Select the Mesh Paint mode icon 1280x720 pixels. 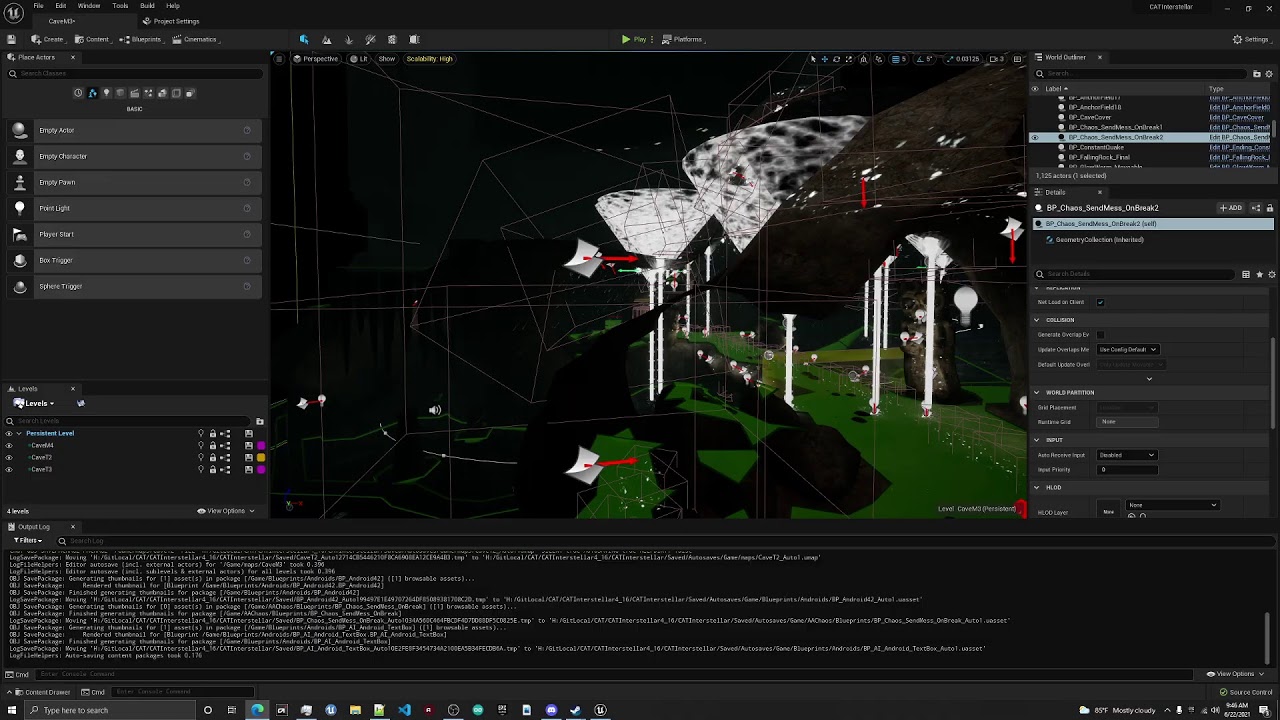coord(370,39)
